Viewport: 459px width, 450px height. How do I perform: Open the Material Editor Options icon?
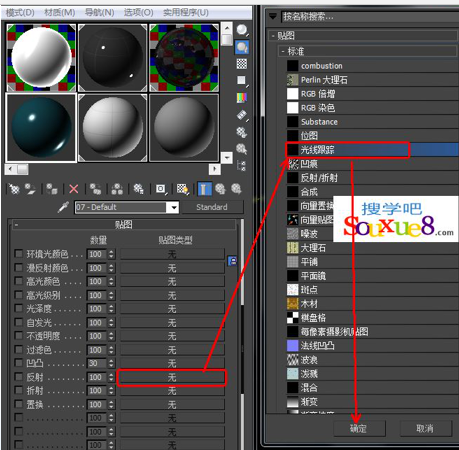242,132
